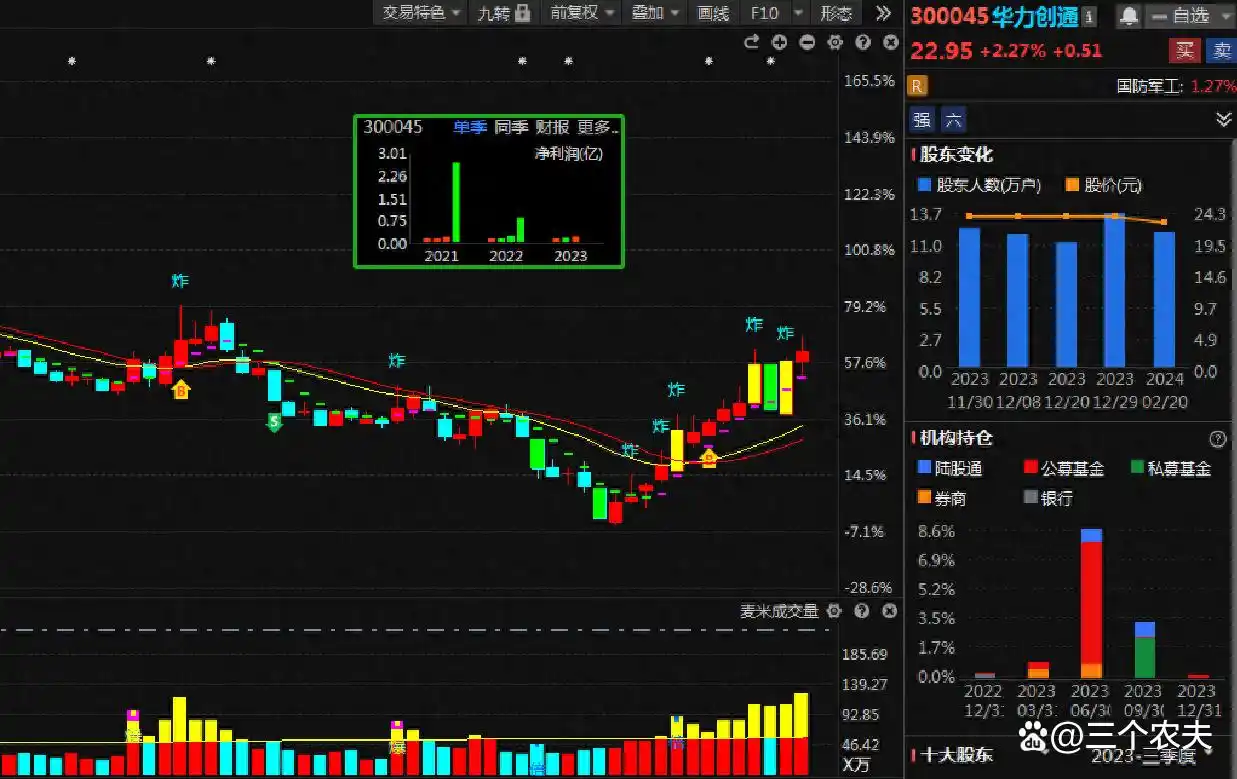Viewport: 1237px width, 779px height.
Task: Click the orange R margin-trading badge
Action: [917, 86]
